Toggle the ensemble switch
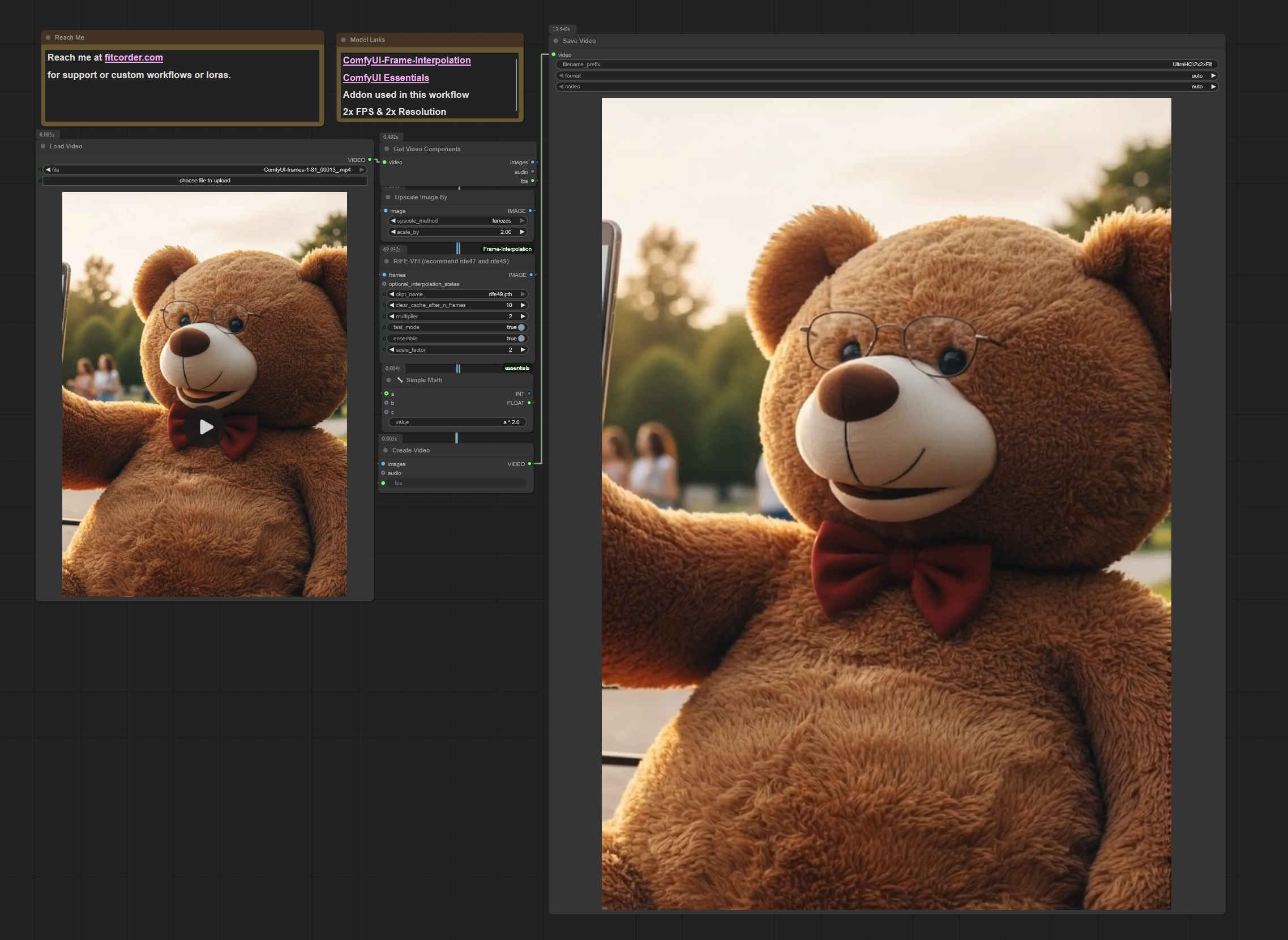Image resolution: width=1288 pixels, height=940 pixels. [521, 339]
